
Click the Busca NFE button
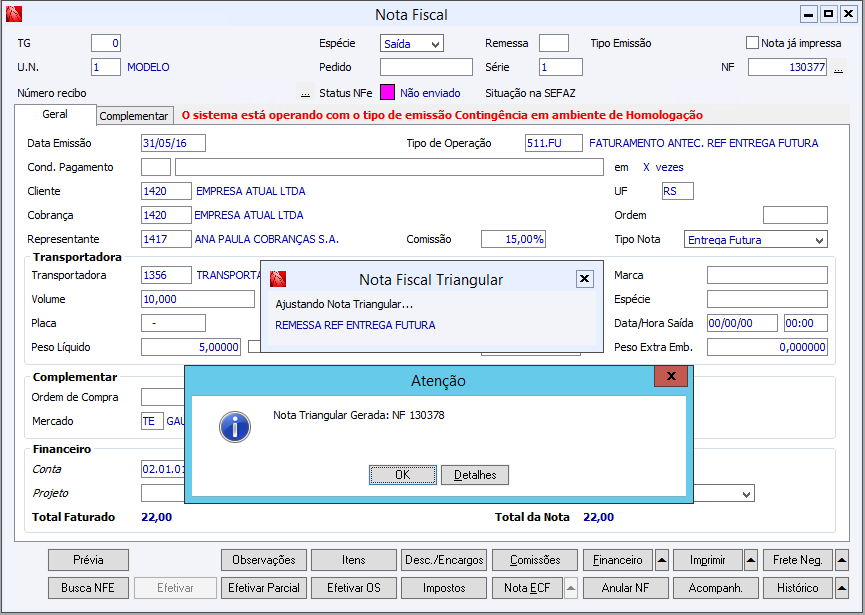pyautogui.click(x=88, y=588)
